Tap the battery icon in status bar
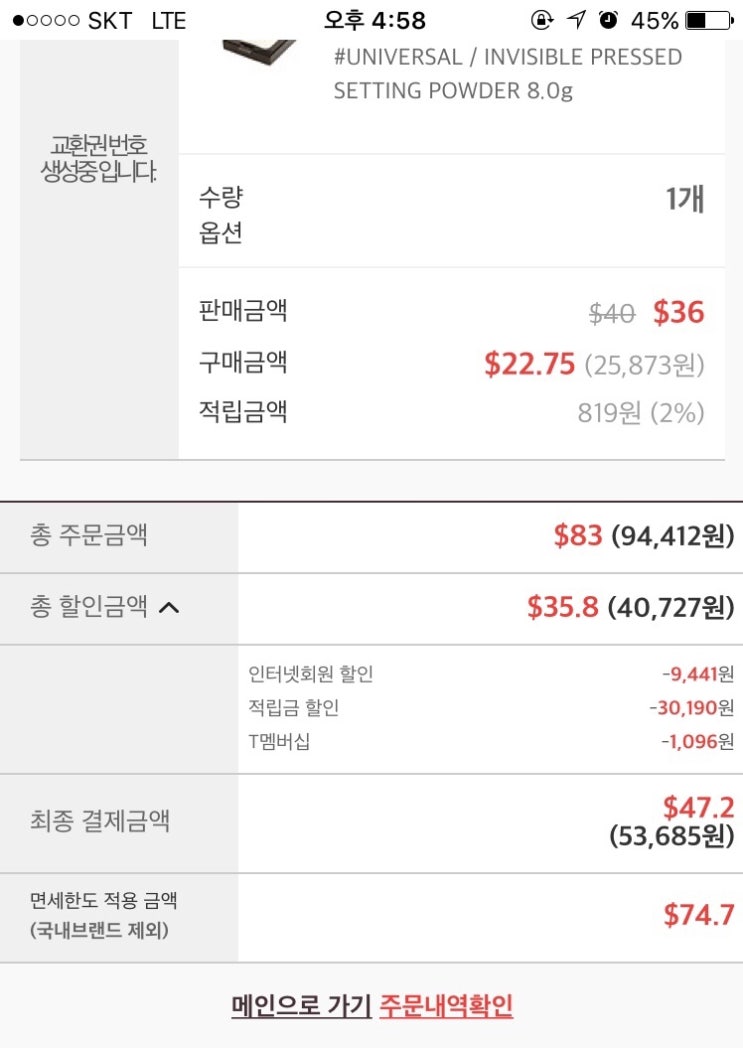Screen dimensions: 743x1048 pos(709,20)
